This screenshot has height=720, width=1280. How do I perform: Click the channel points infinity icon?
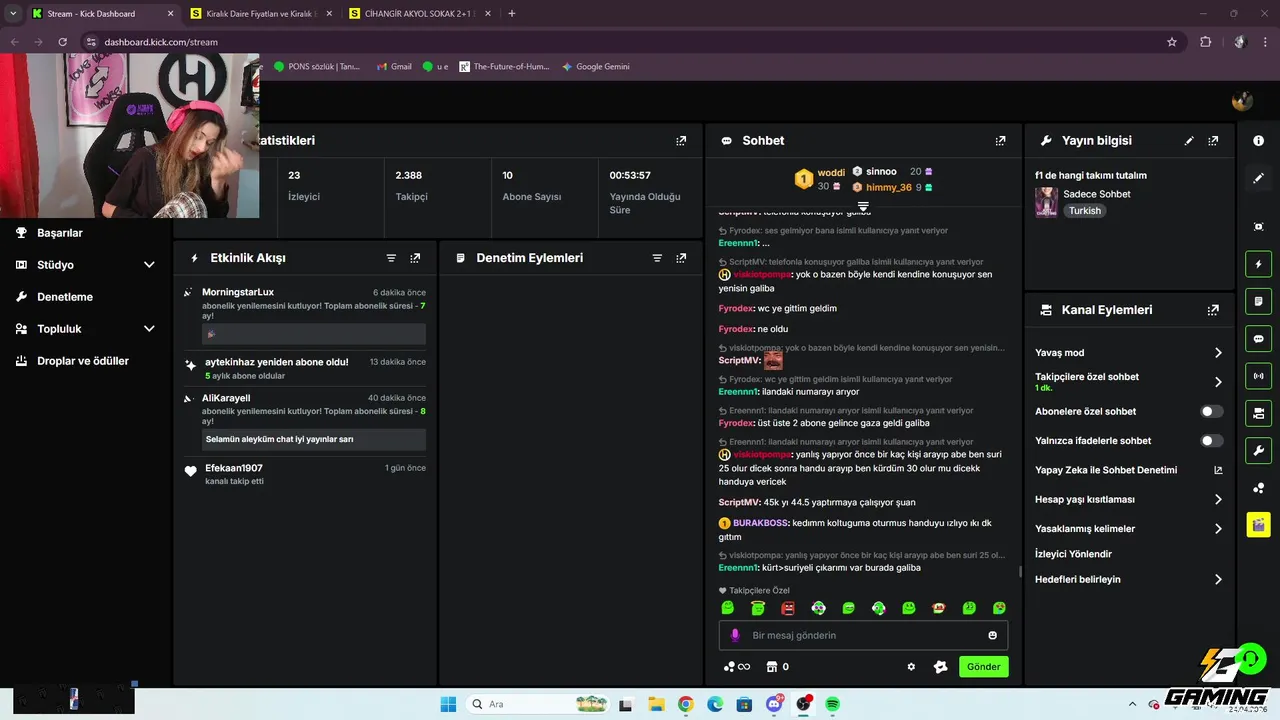coord(737,667)
